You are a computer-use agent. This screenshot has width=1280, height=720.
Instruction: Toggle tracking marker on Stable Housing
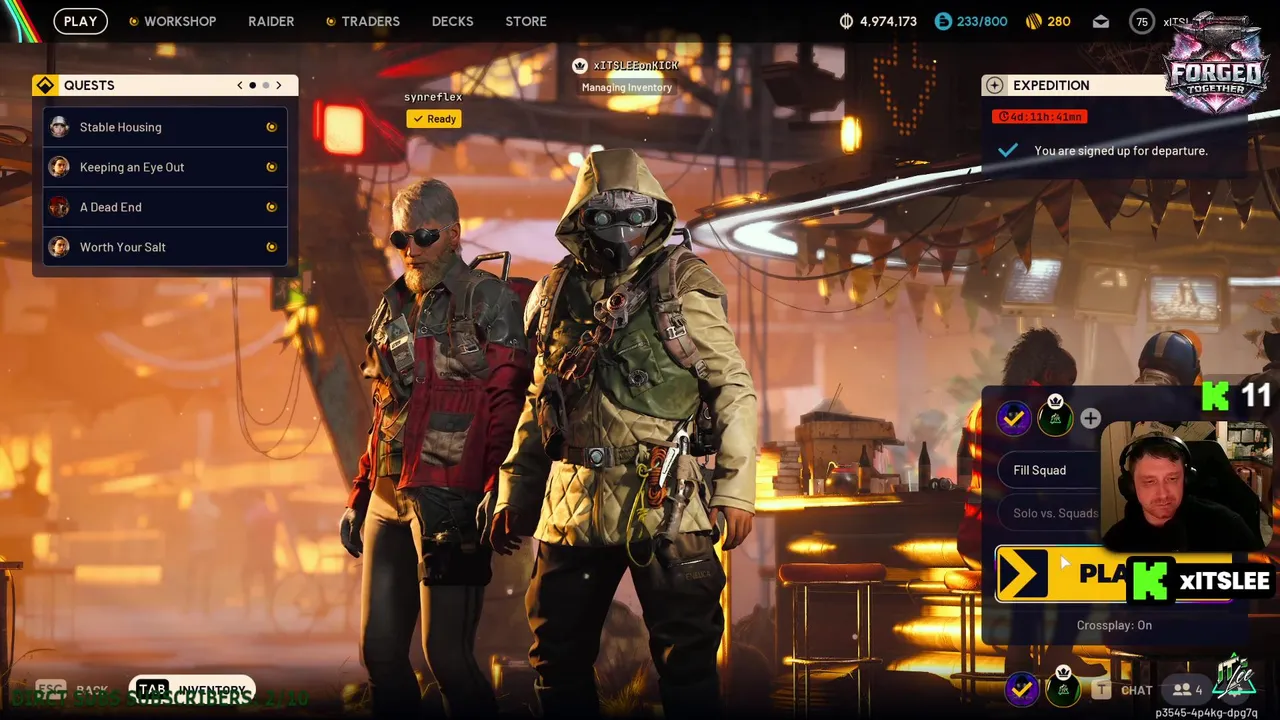[271, 127]
